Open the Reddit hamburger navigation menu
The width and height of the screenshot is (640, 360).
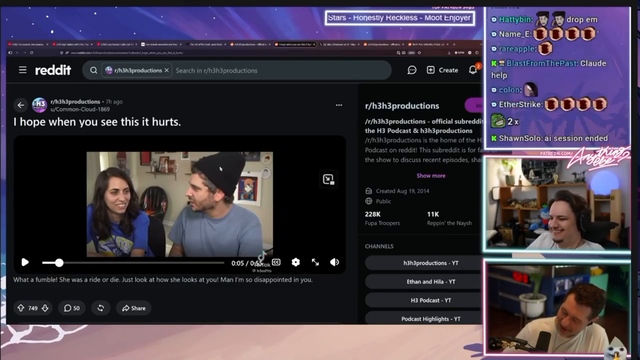[22, 70]
